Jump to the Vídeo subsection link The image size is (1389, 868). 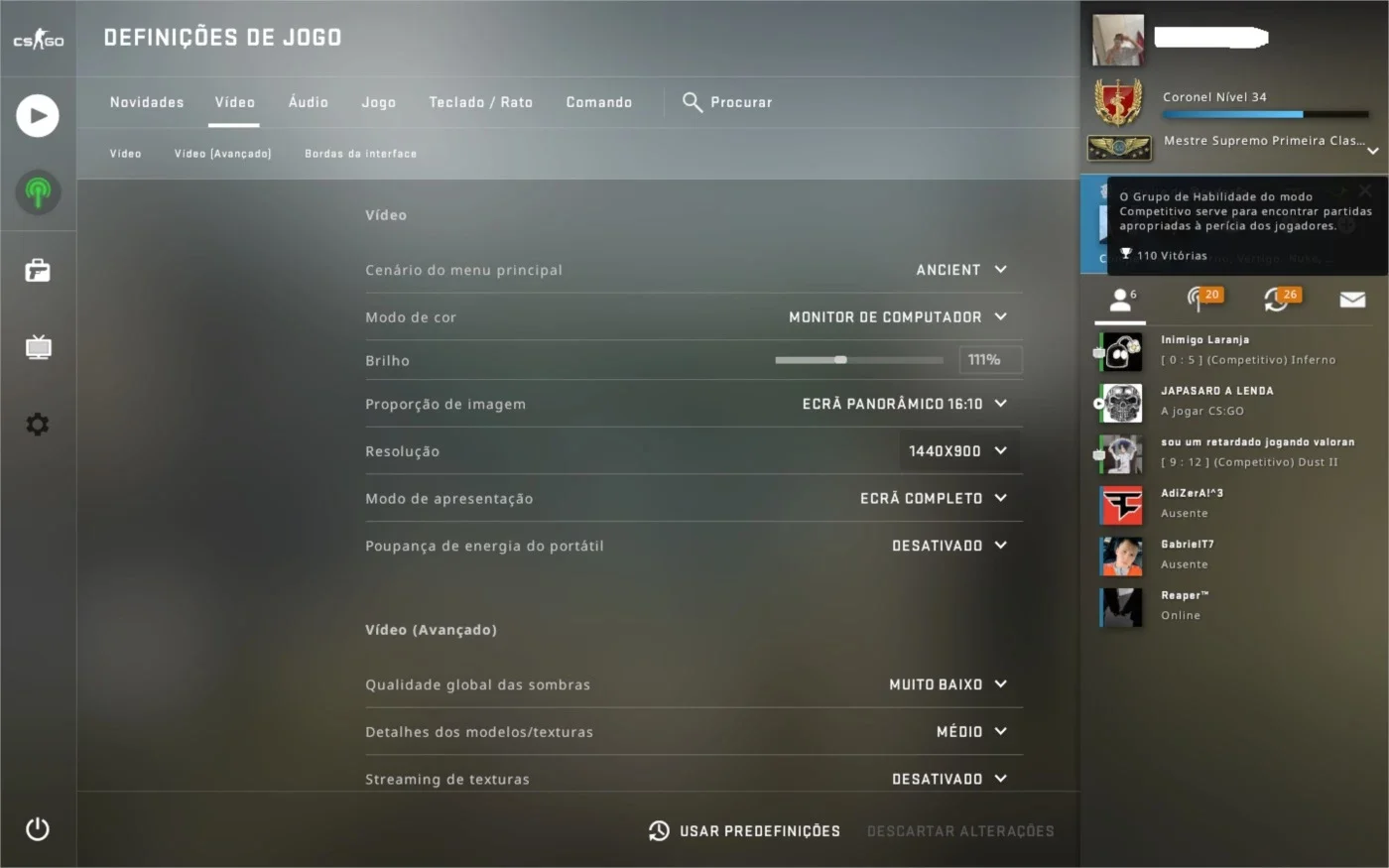[x=125, y=154]
